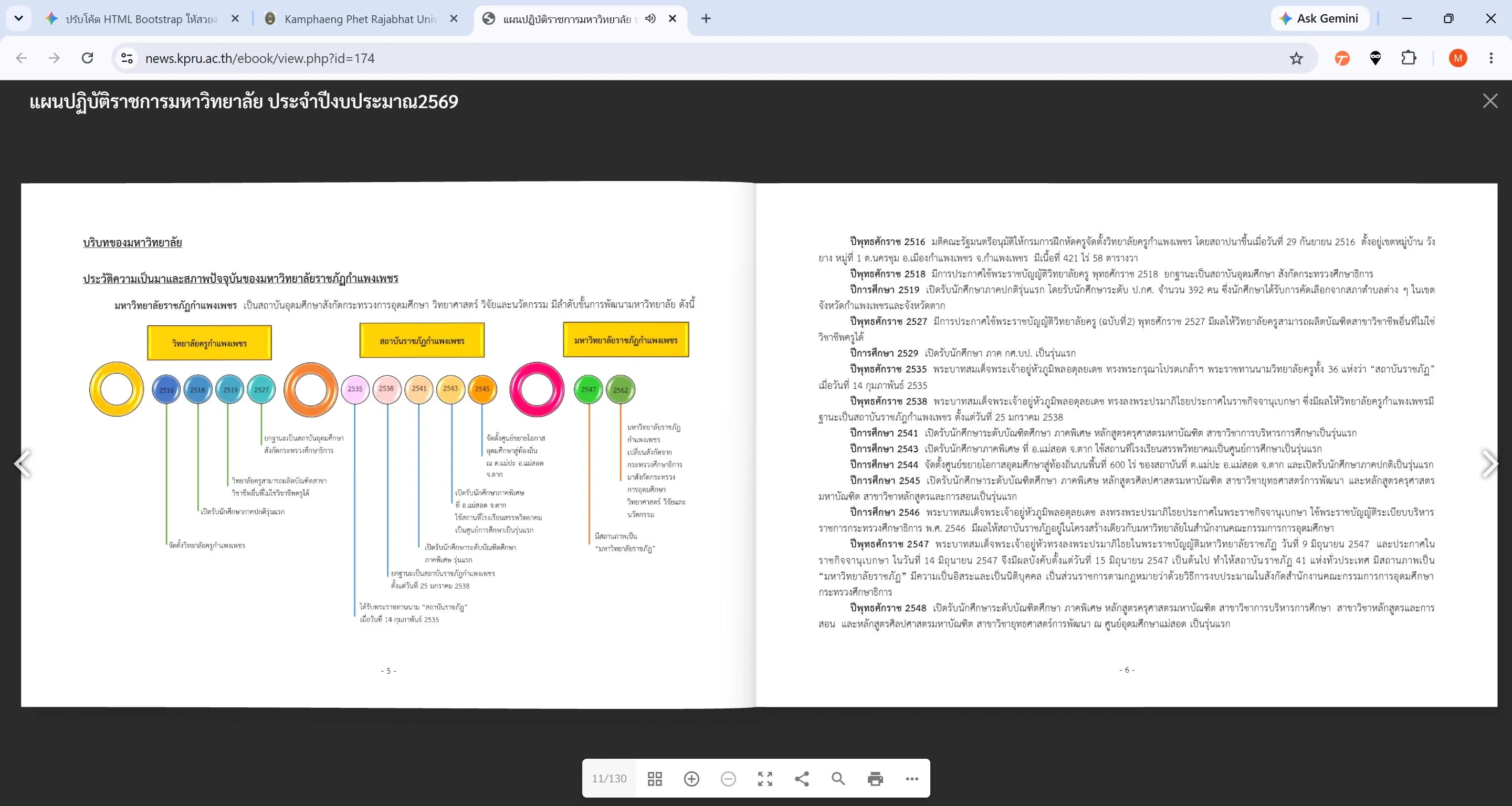Restore down the Chrome window
The height and width of the screenshot is (806, 1512).
(1448, 18)
